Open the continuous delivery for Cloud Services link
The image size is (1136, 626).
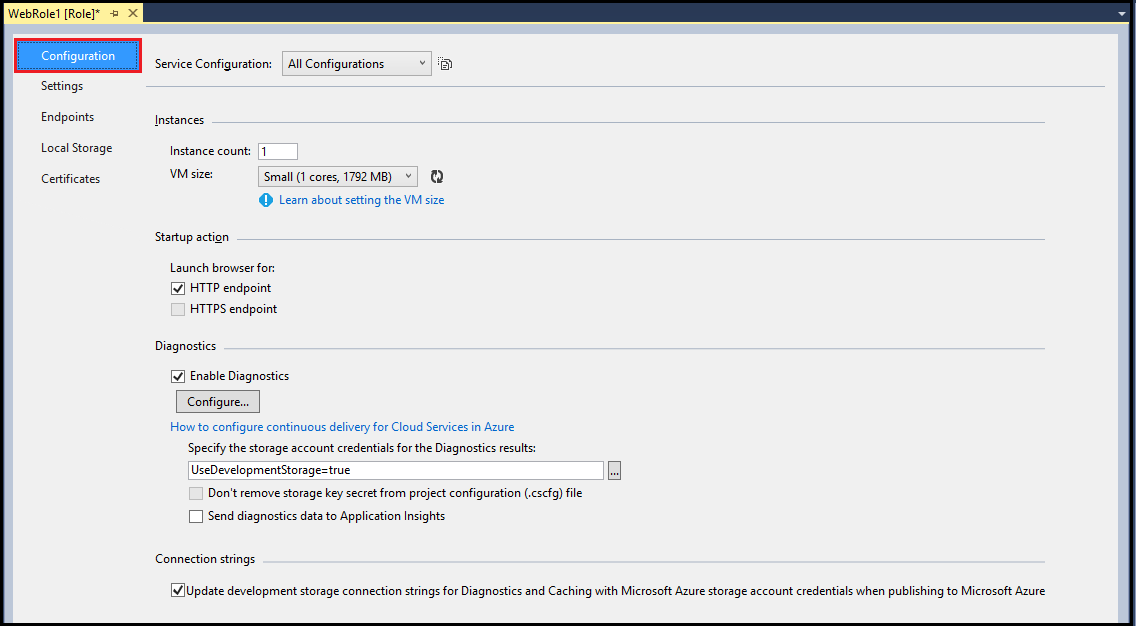tap(341, 426)
